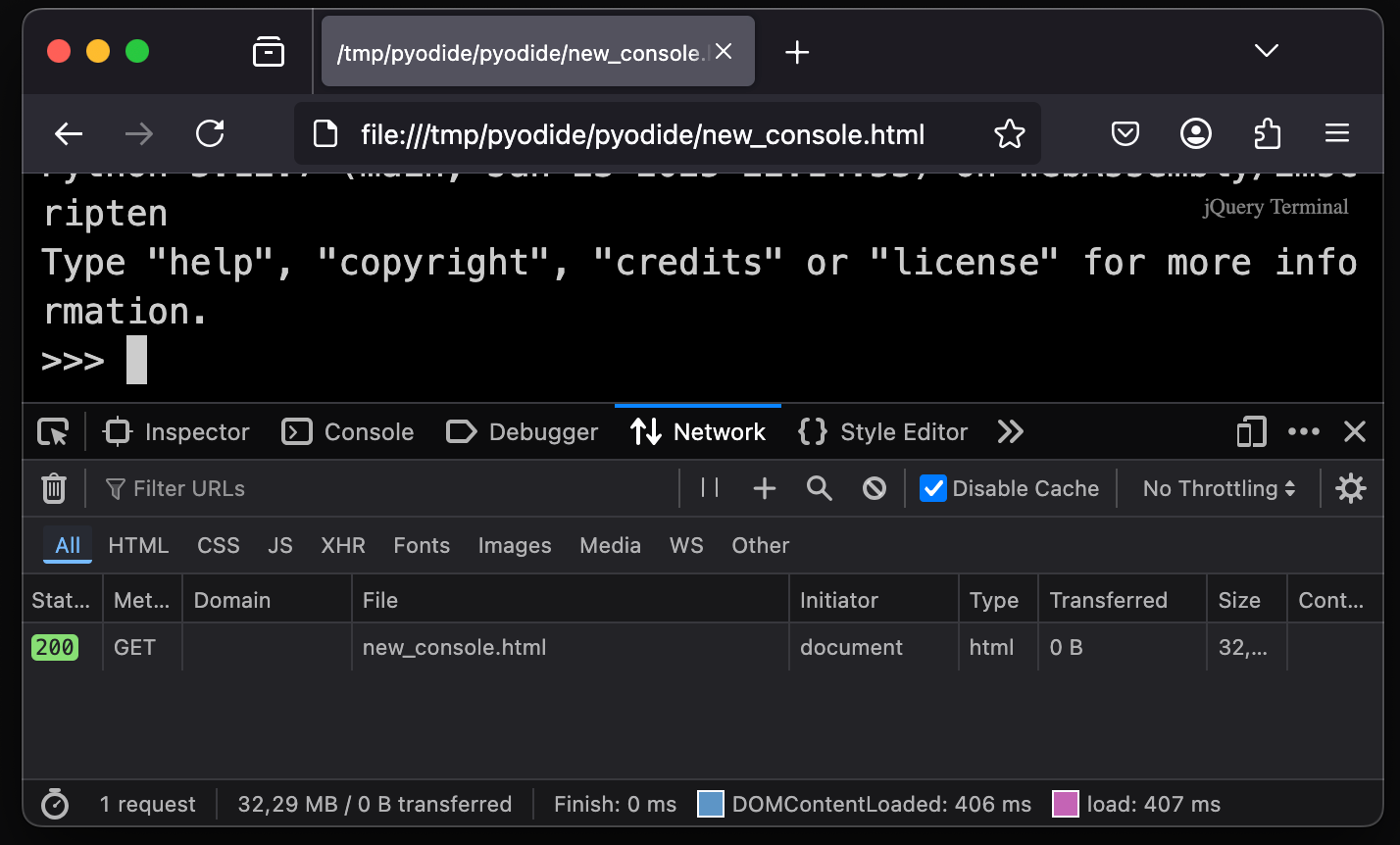The image size is (1400, 845).
Task: Filter requests by CSS
Action: click(x=219, y=545)
